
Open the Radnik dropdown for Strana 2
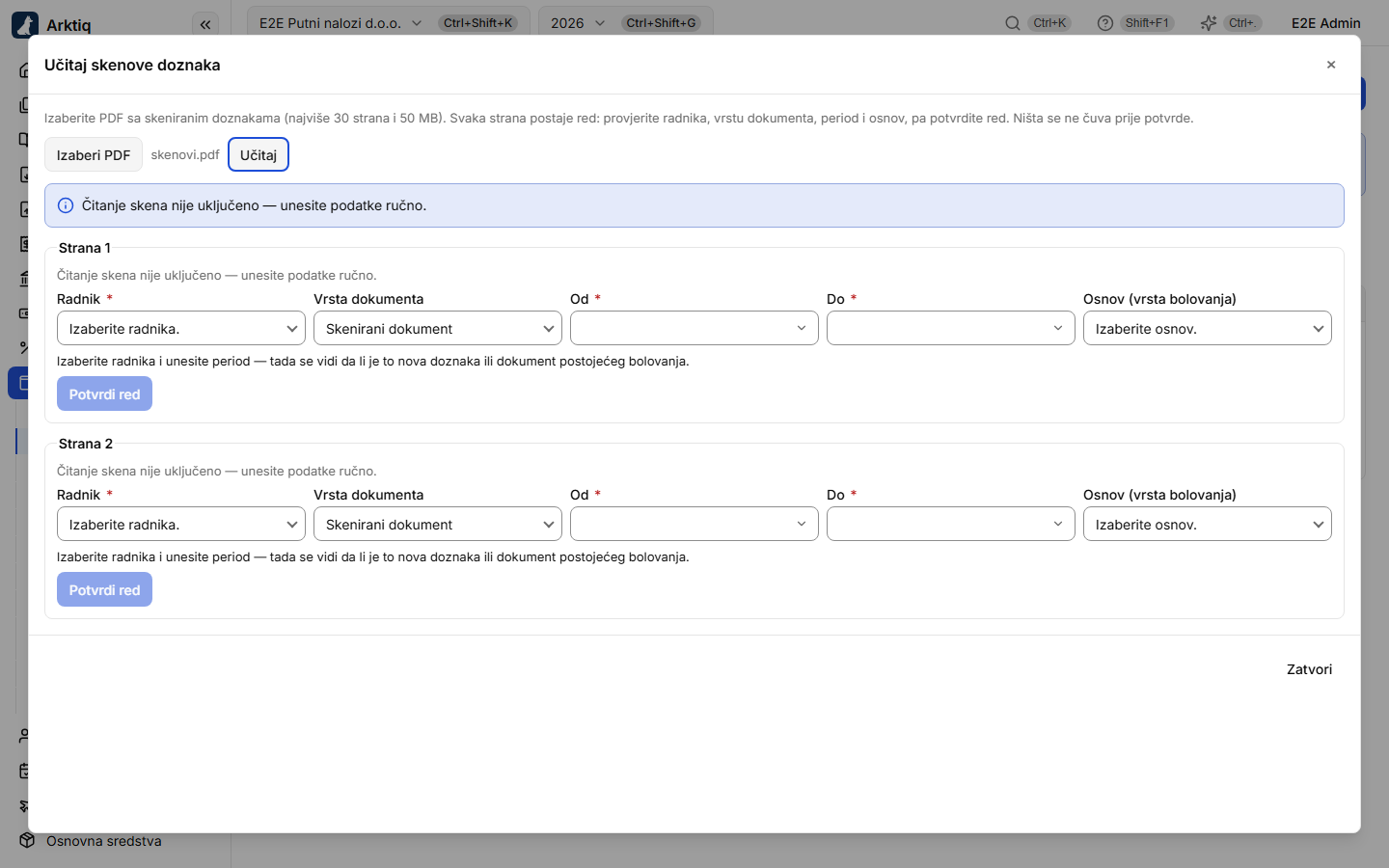coord(181,524)
